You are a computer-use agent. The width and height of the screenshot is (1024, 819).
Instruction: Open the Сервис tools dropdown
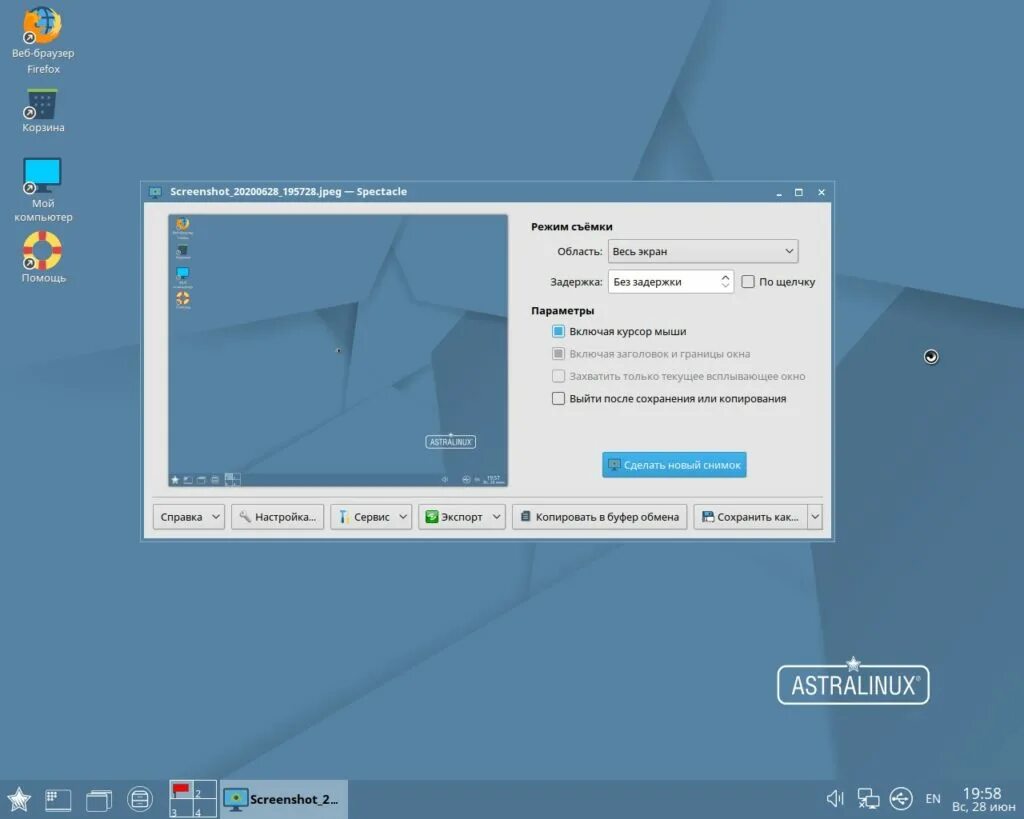[x=371, y=517]
